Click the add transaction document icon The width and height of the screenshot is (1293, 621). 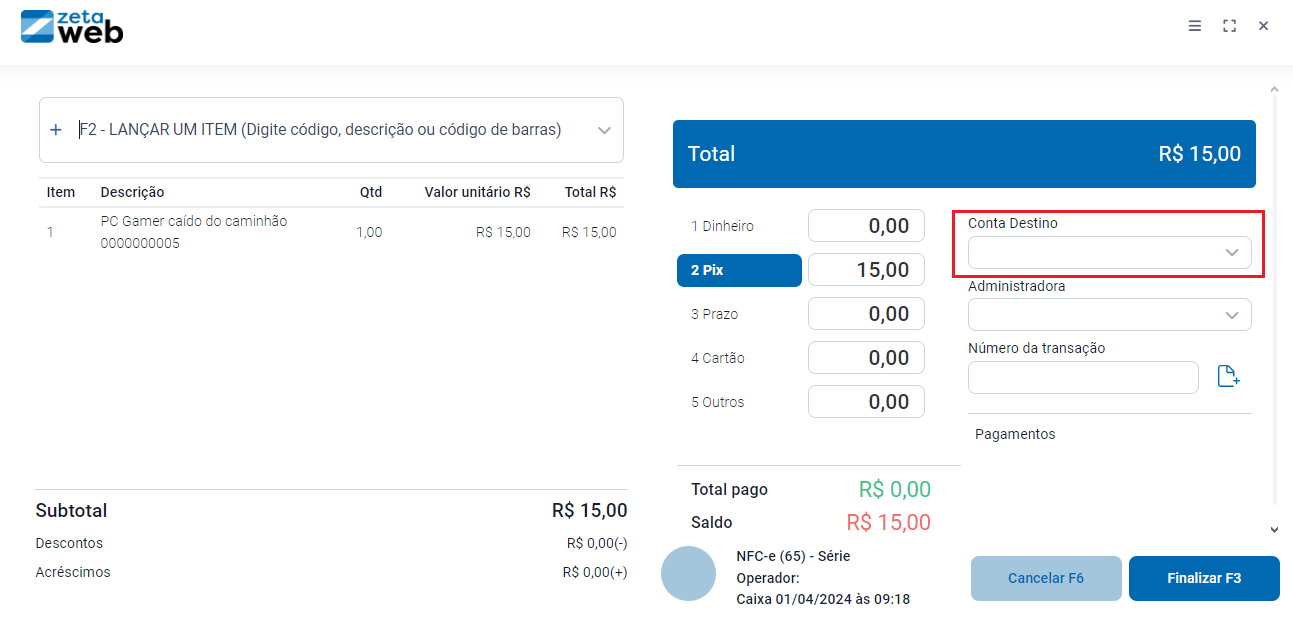pos(1228,377)
